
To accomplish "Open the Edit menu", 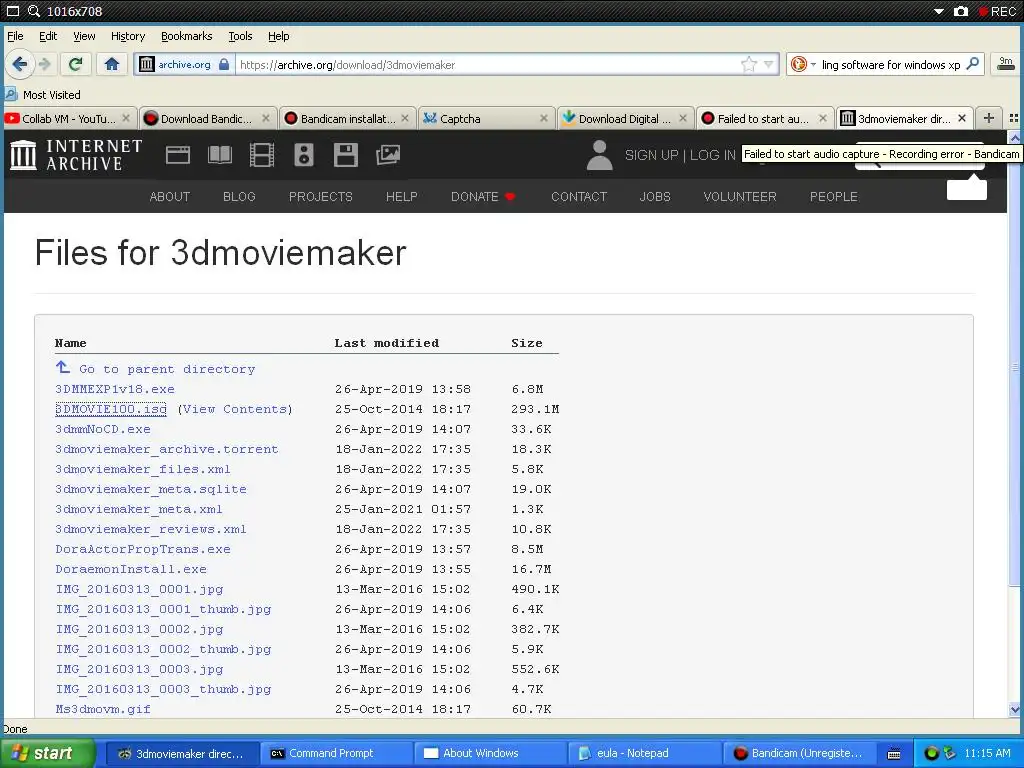I will click(x=48, y=36).
